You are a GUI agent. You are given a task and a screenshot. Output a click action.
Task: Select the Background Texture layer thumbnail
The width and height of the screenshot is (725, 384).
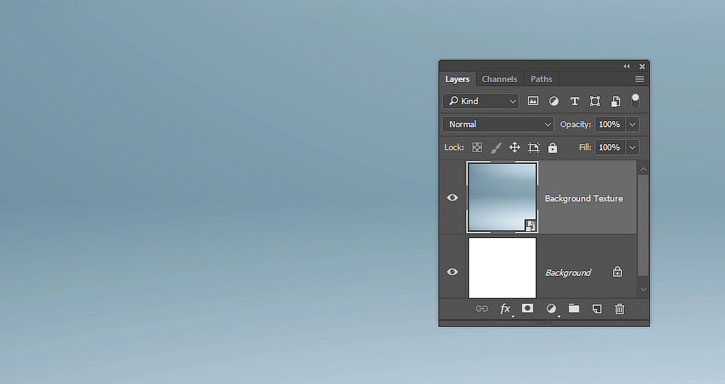(x=502, y=197)
